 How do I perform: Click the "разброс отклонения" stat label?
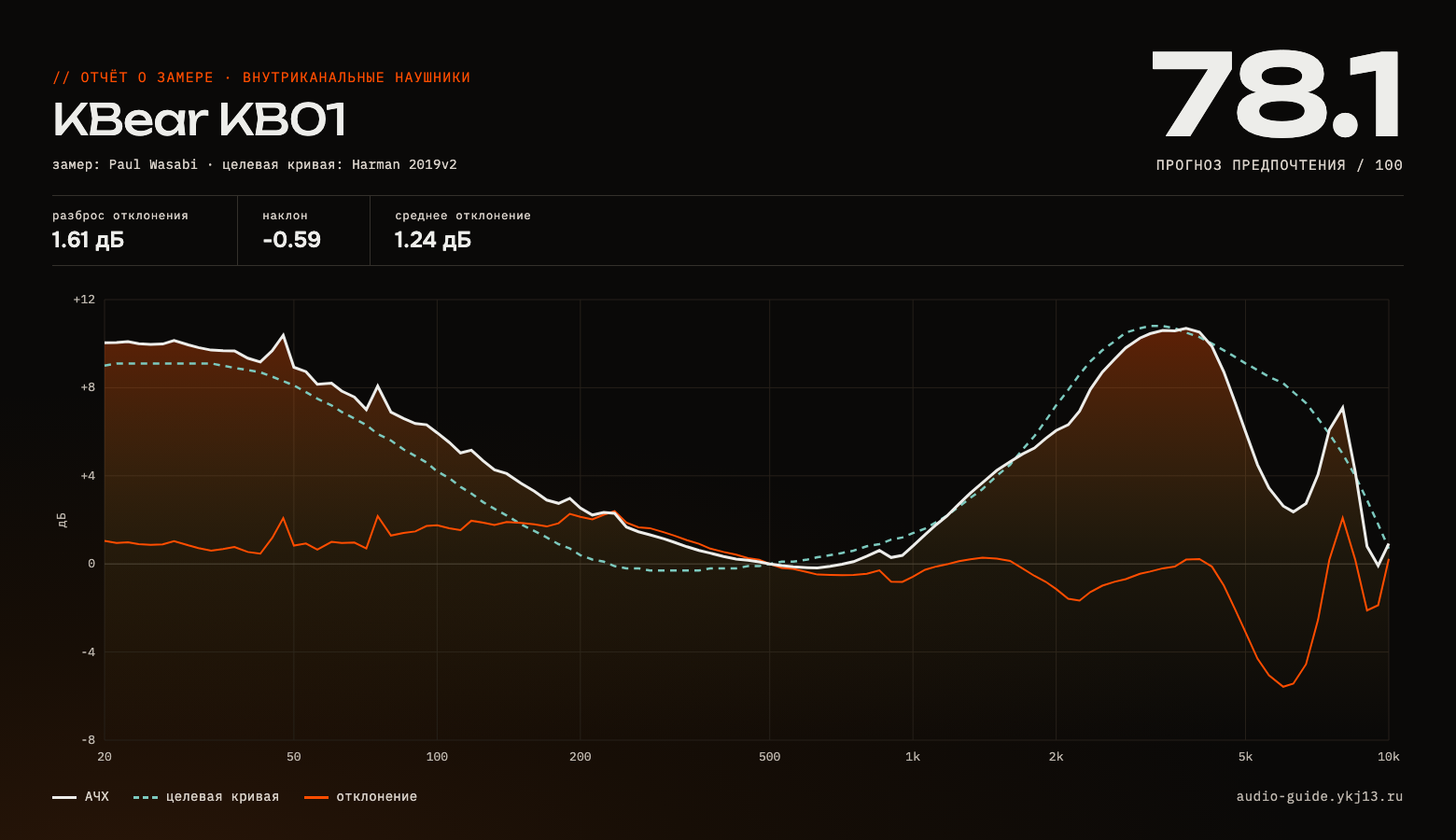120,216
